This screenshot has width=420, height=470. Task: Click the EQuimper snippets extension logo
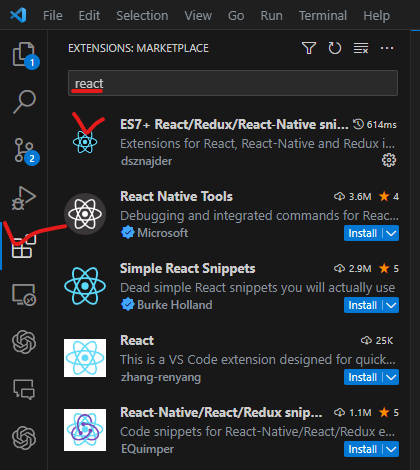point(85,430)
